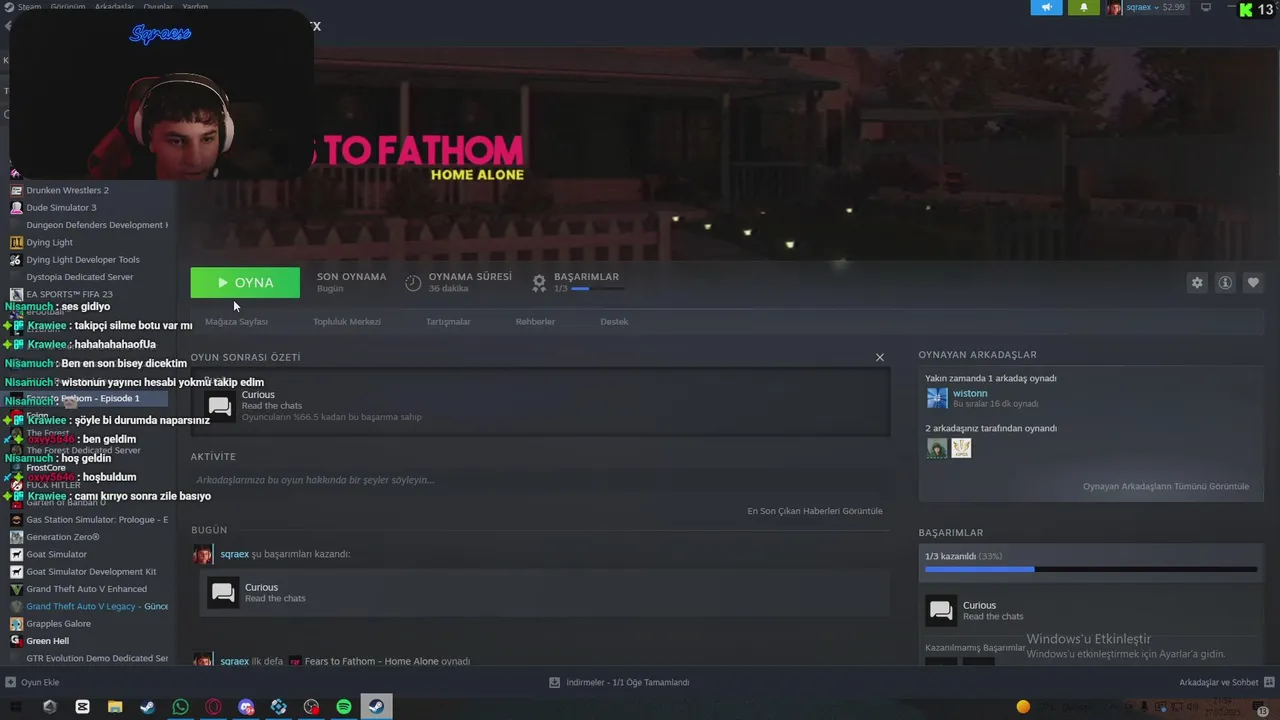Open the Mağaza Sayfası tab
Screen dimensions: 1280x720
236,322
